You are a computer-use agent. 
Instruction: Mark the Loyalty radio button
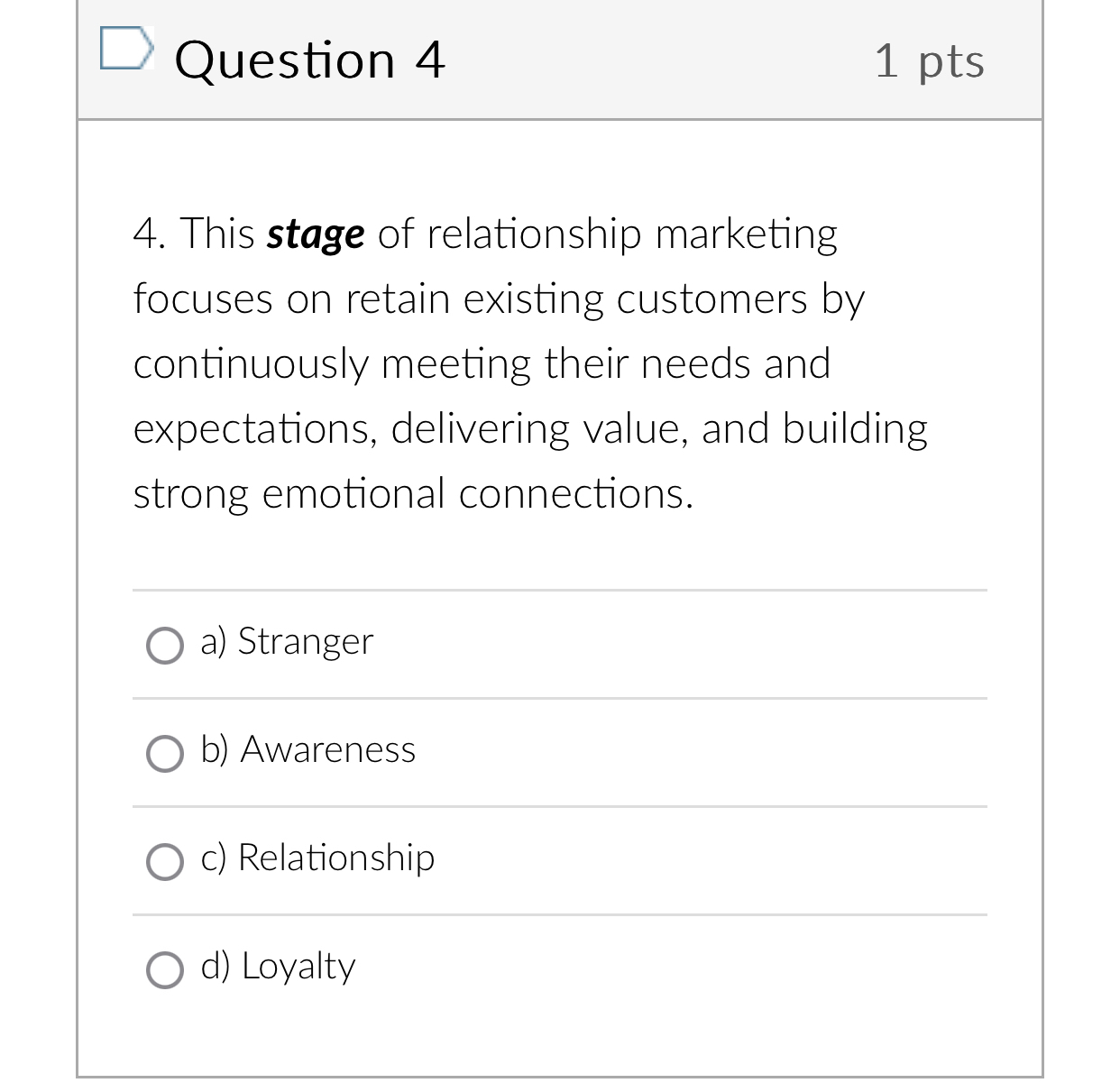(164, 970)
